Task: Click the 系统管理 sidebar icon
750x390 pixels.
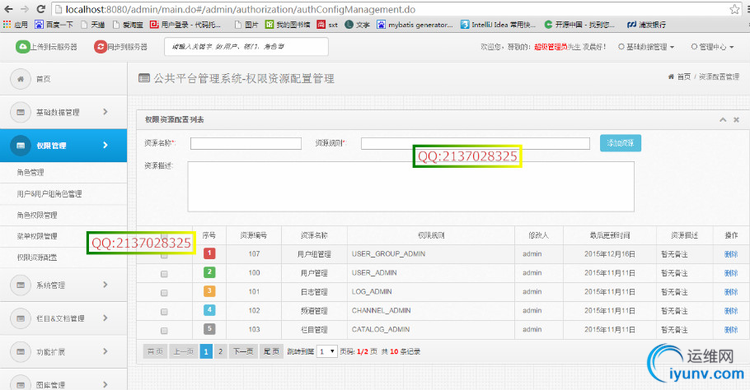Action: tap(20, 285)
